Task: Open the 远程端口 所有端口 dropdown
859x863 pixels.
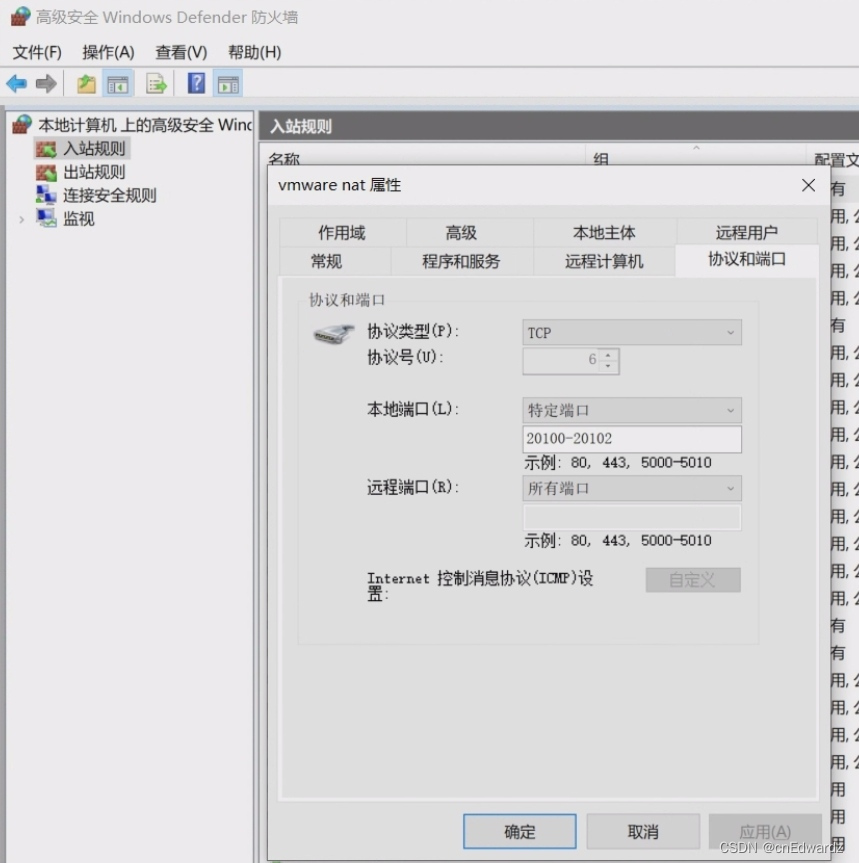Action: tap(632, 488)
